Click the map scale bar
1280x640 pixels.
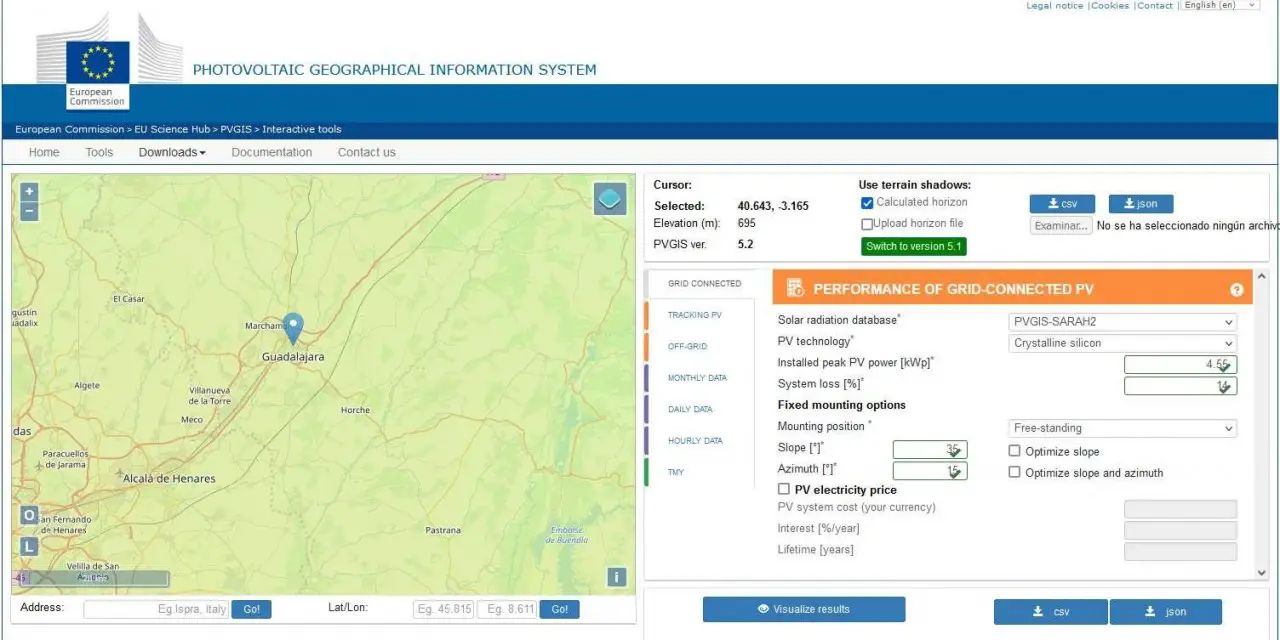click(95, 579)
